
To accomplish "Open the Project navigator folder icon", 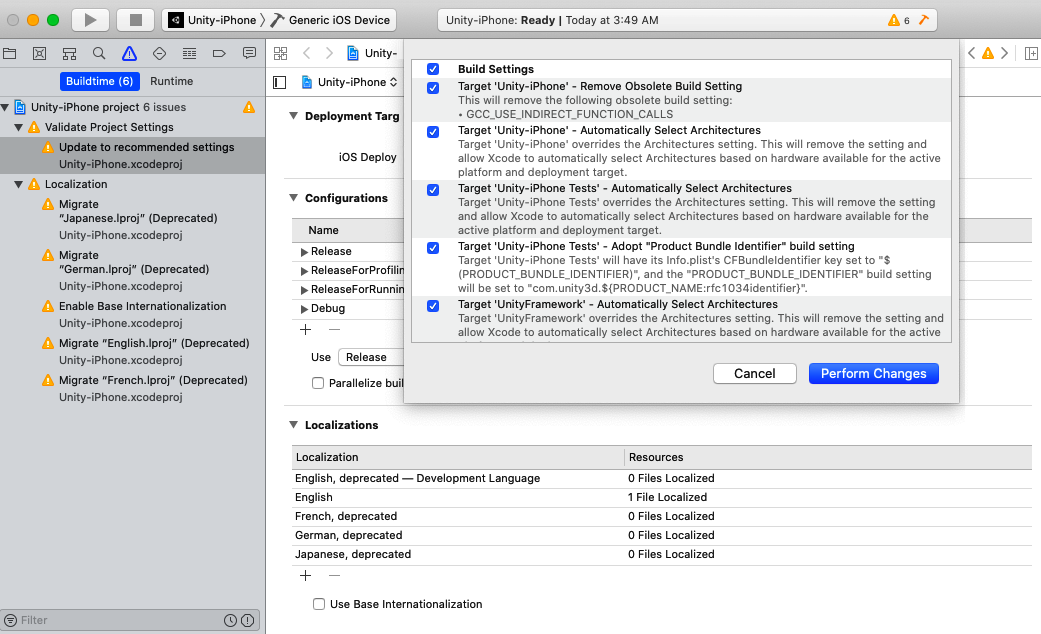I will 10,54.
